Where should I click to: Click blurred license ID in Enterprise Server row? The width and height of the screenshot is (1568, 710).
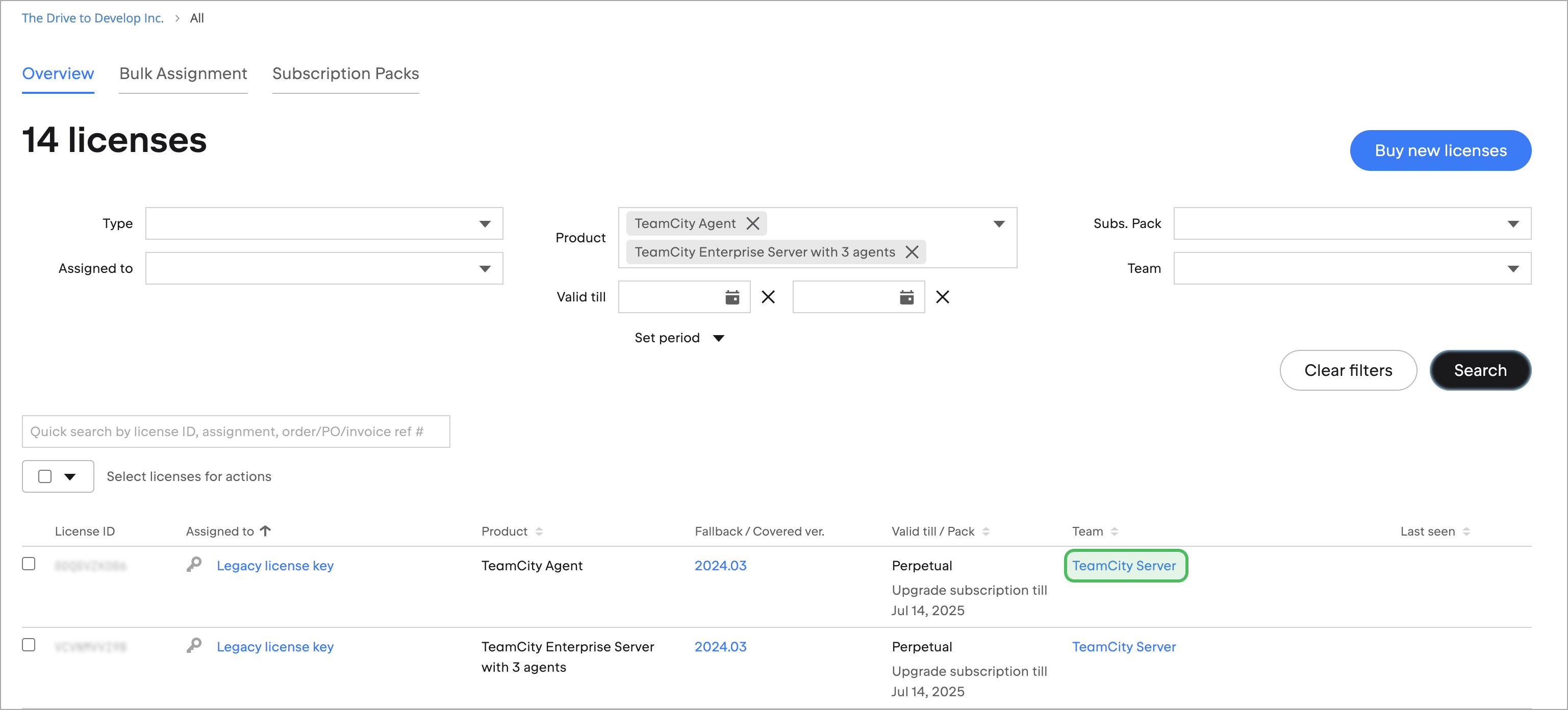[x=91, y=647]
